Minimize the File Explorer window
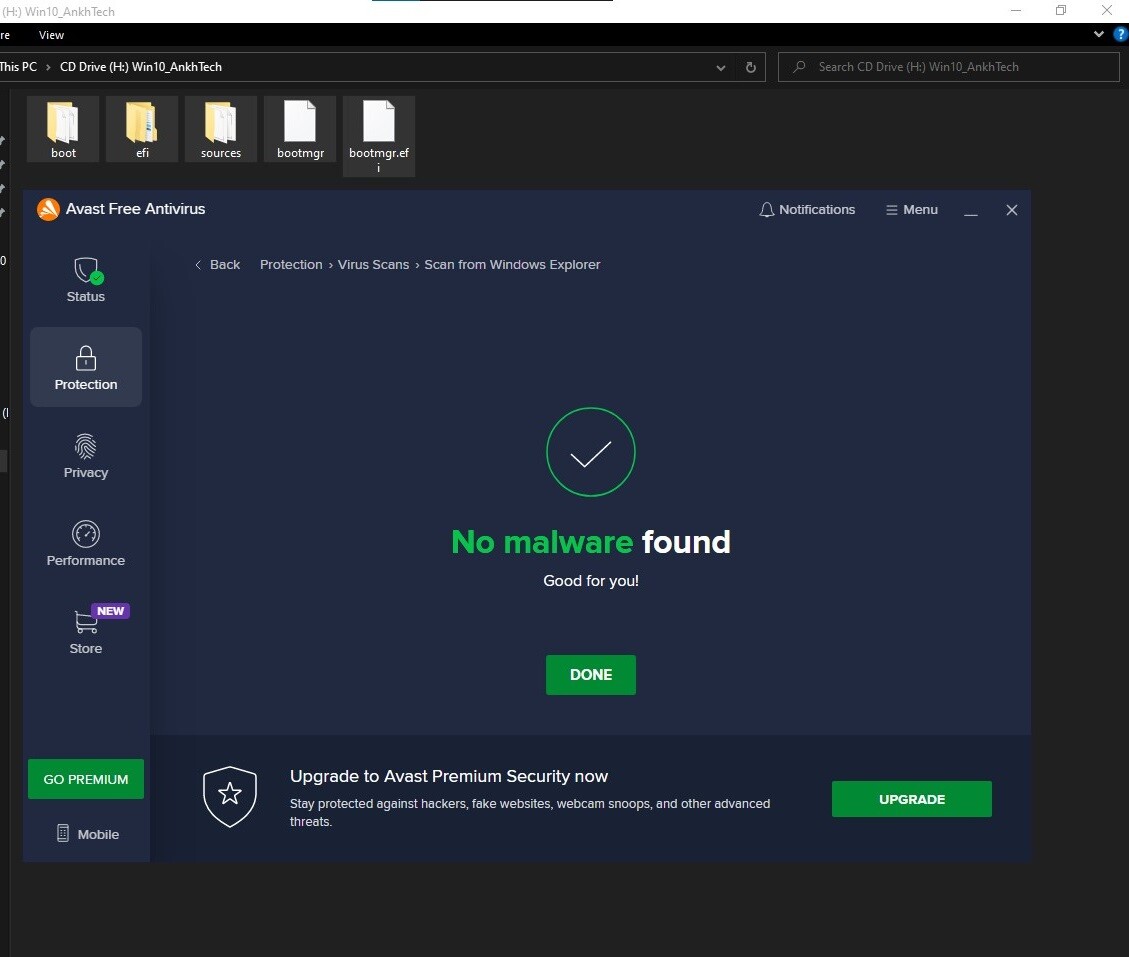 1015,10
